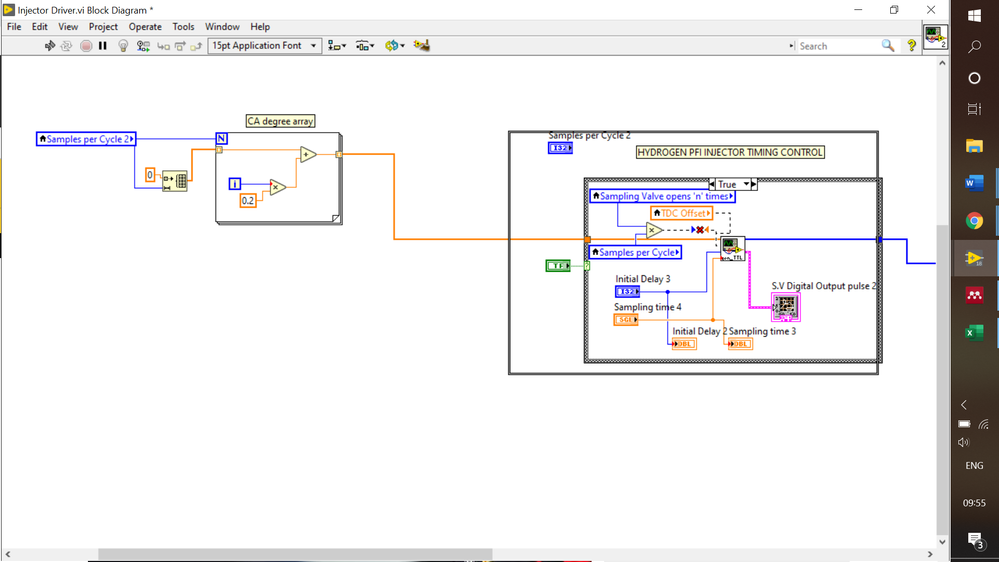999x562 pixels.
Task: Open File Explorer from taskbar
Action: point(974,147)
